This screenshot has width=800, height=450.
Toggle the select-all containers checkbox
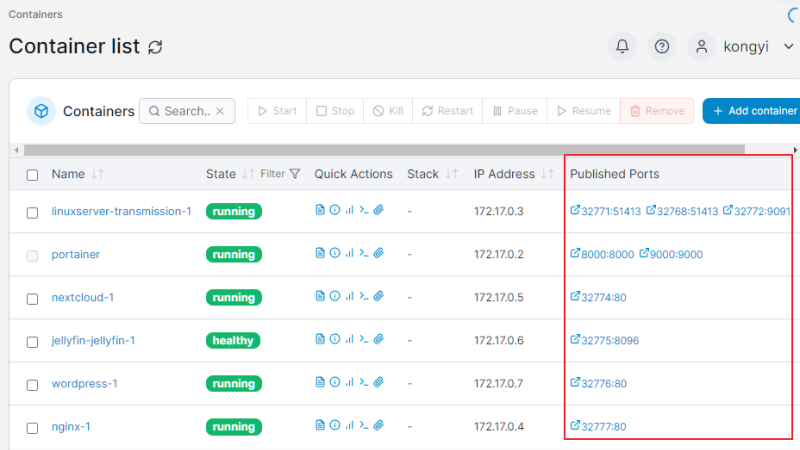[x=32, y=175]
